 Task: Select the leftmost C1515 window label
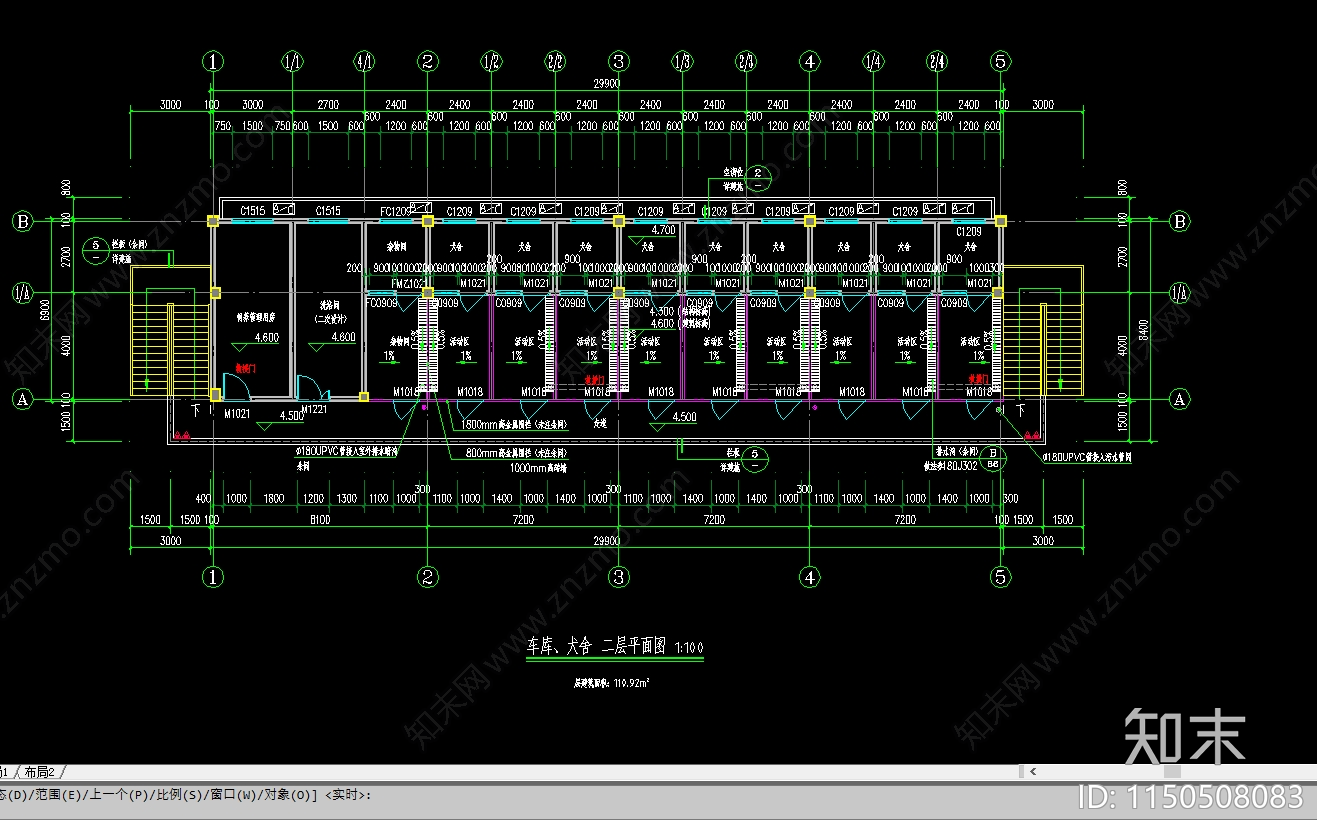click(253, 211)
